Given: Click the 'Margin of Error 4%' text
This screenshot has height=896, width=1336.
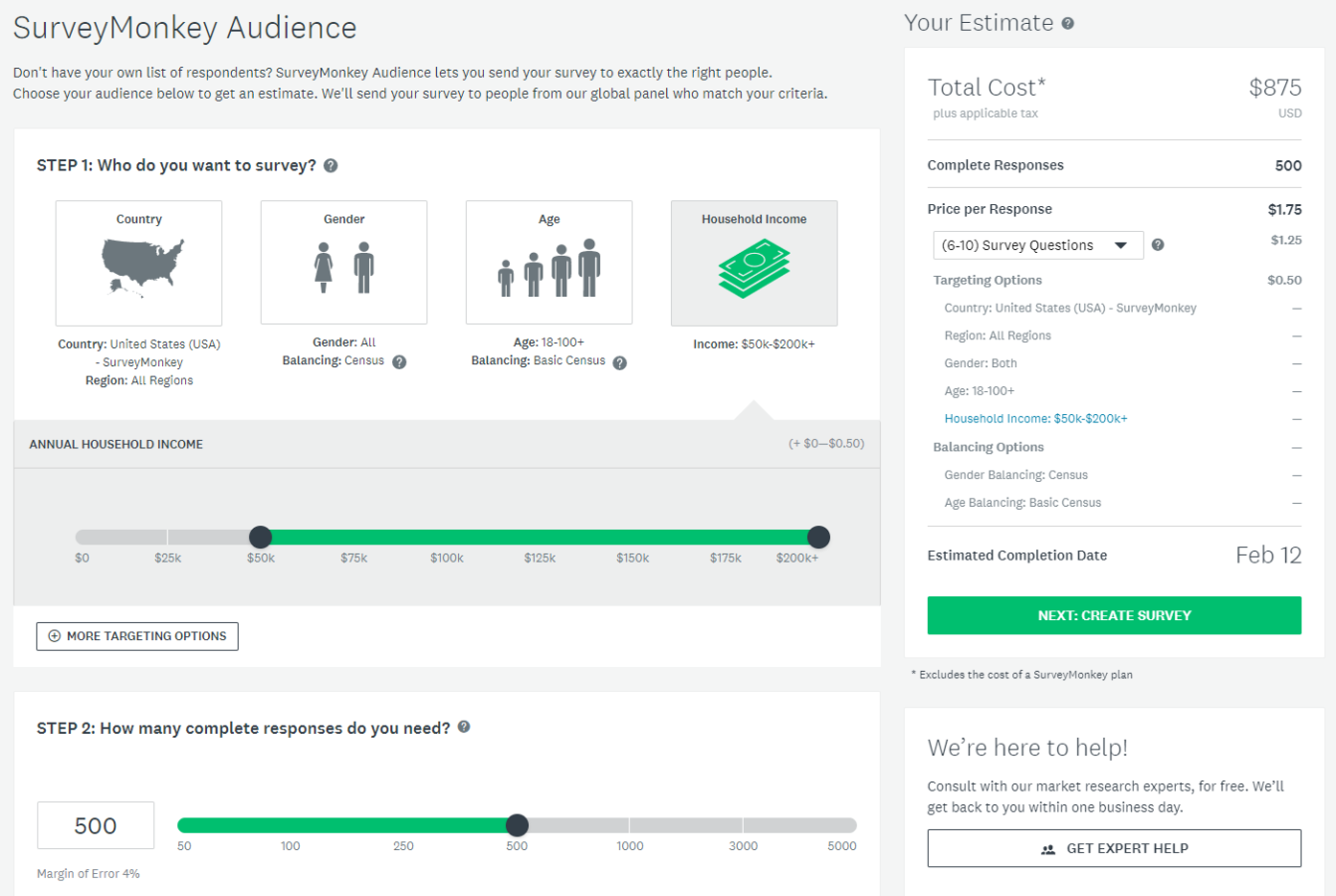Looking at the screenshot, I should click(89, 874).
